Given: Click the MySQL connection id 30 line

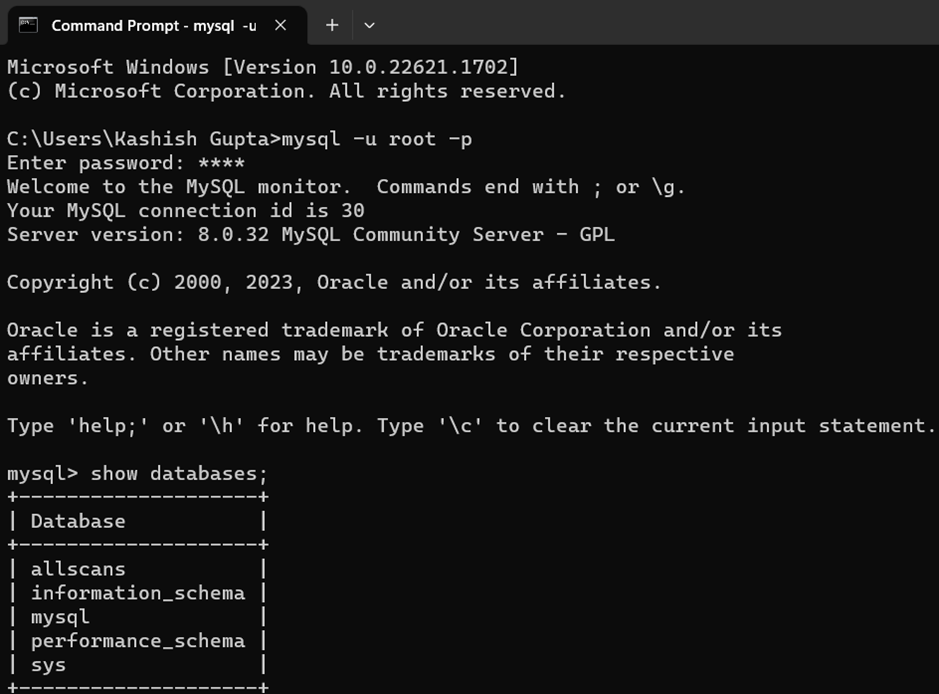Looking at the screenshot, I should point(186,211).
